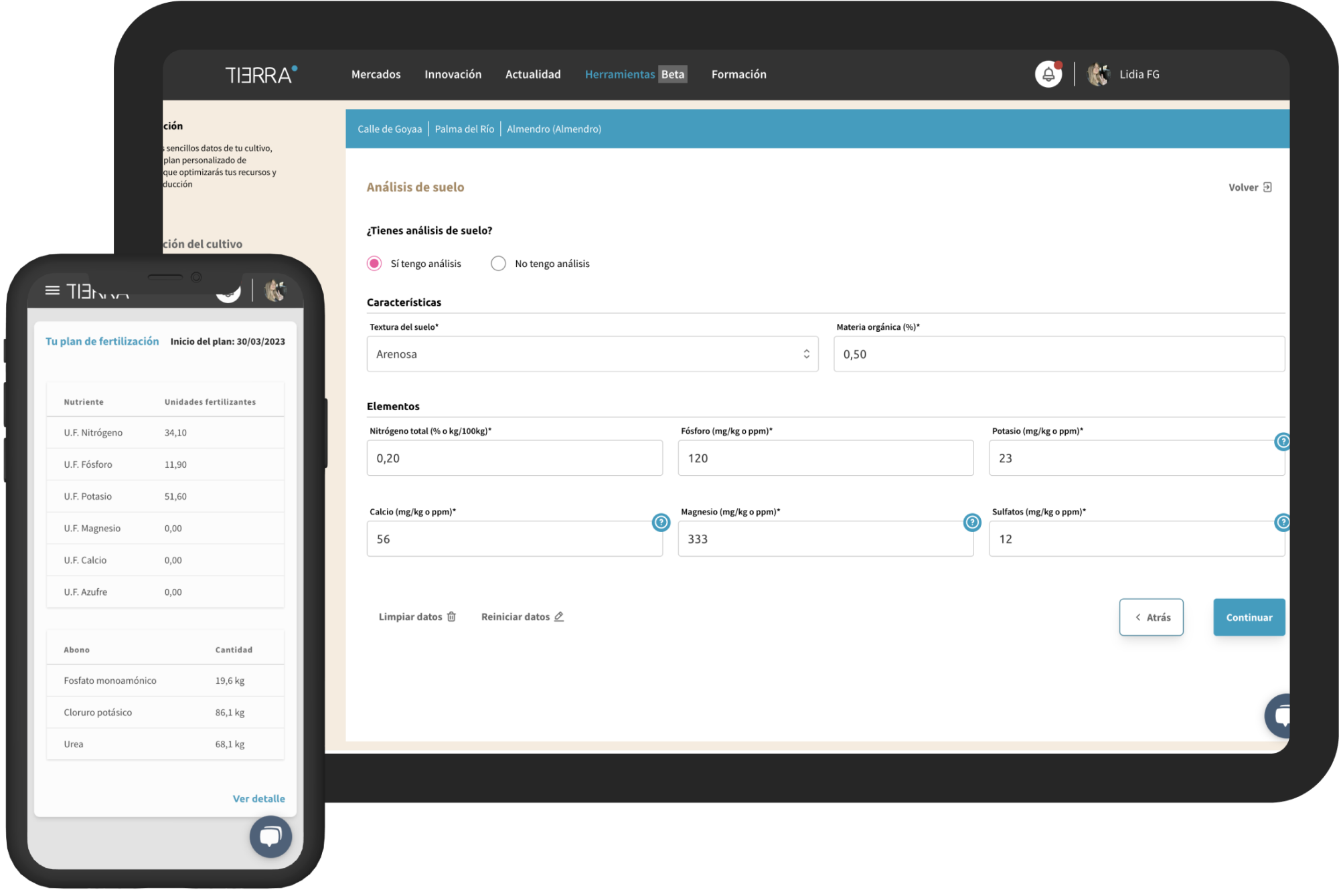The image size is (1339, 896).
Task: Click Almendro (Almendro) breadcrumb
Action: coord(554,129)
